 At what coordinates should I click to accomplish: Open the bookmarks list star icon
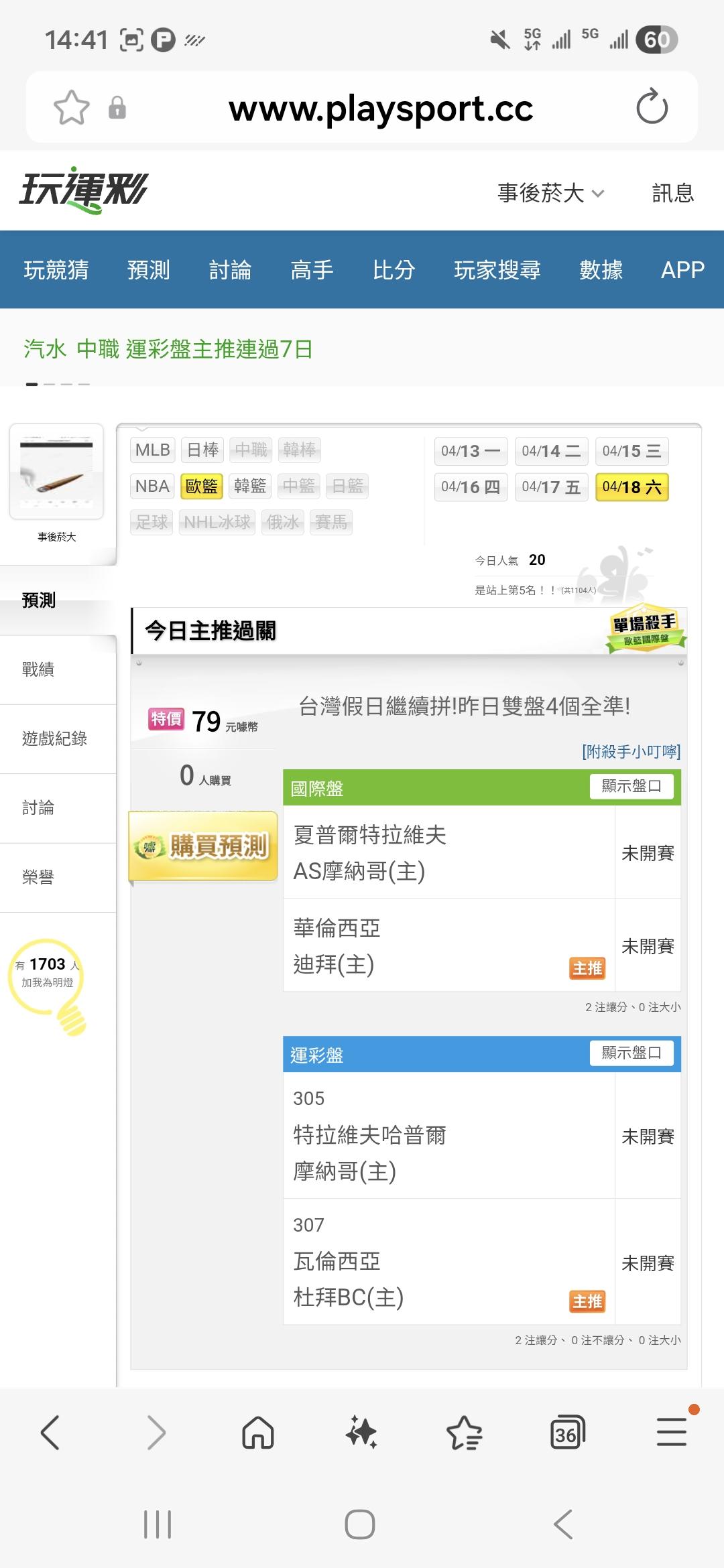[464, 1433]
